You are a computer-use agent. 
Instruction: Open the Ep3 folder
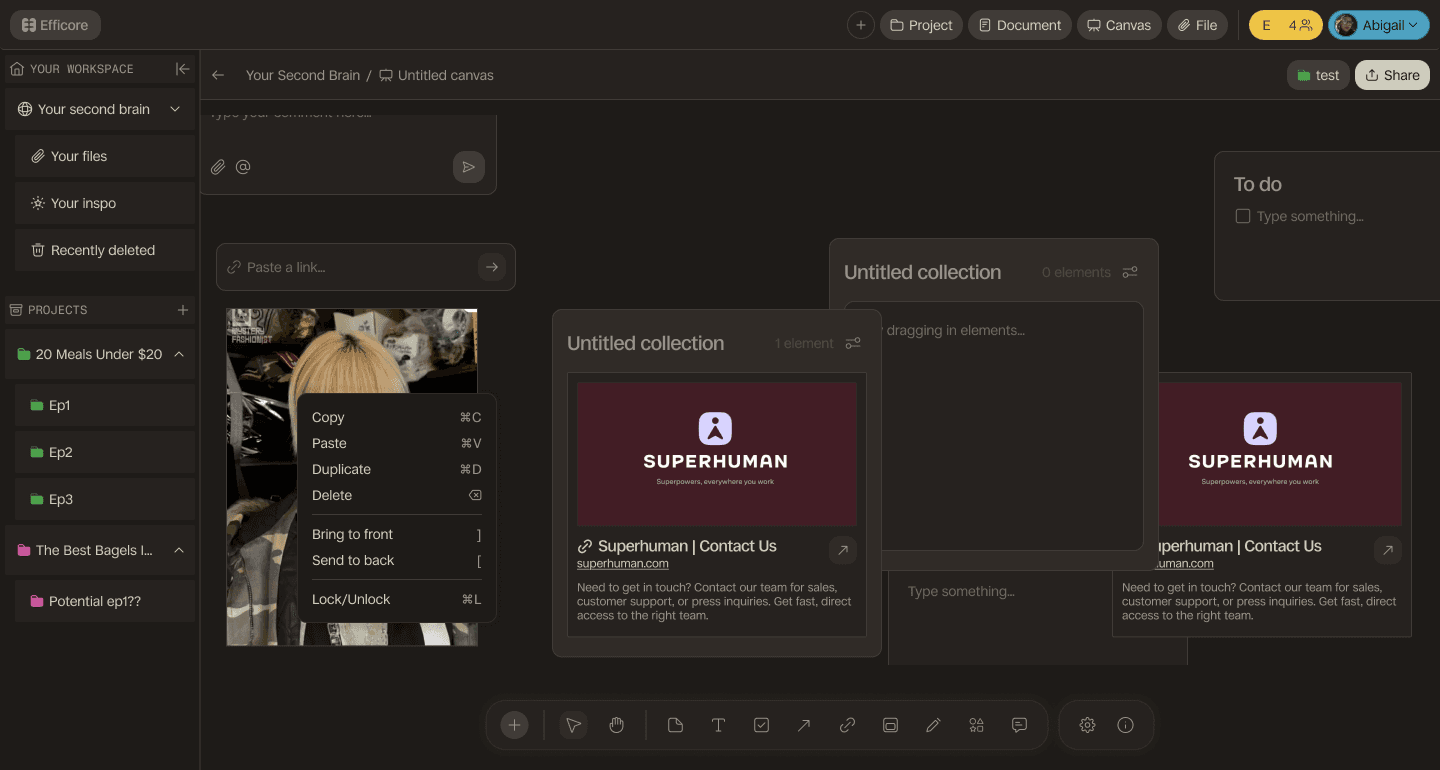click(105, 499)
